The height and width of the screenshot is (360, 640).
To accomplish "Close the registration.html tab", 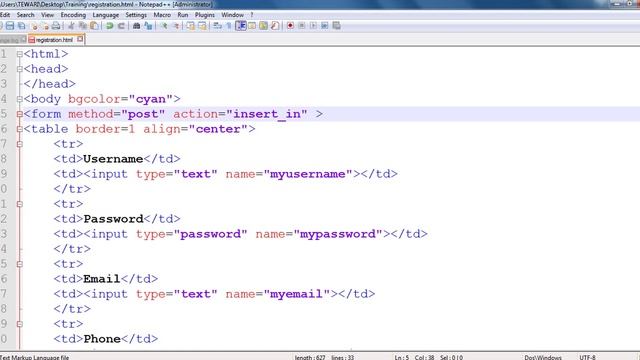I will (80, 39).
